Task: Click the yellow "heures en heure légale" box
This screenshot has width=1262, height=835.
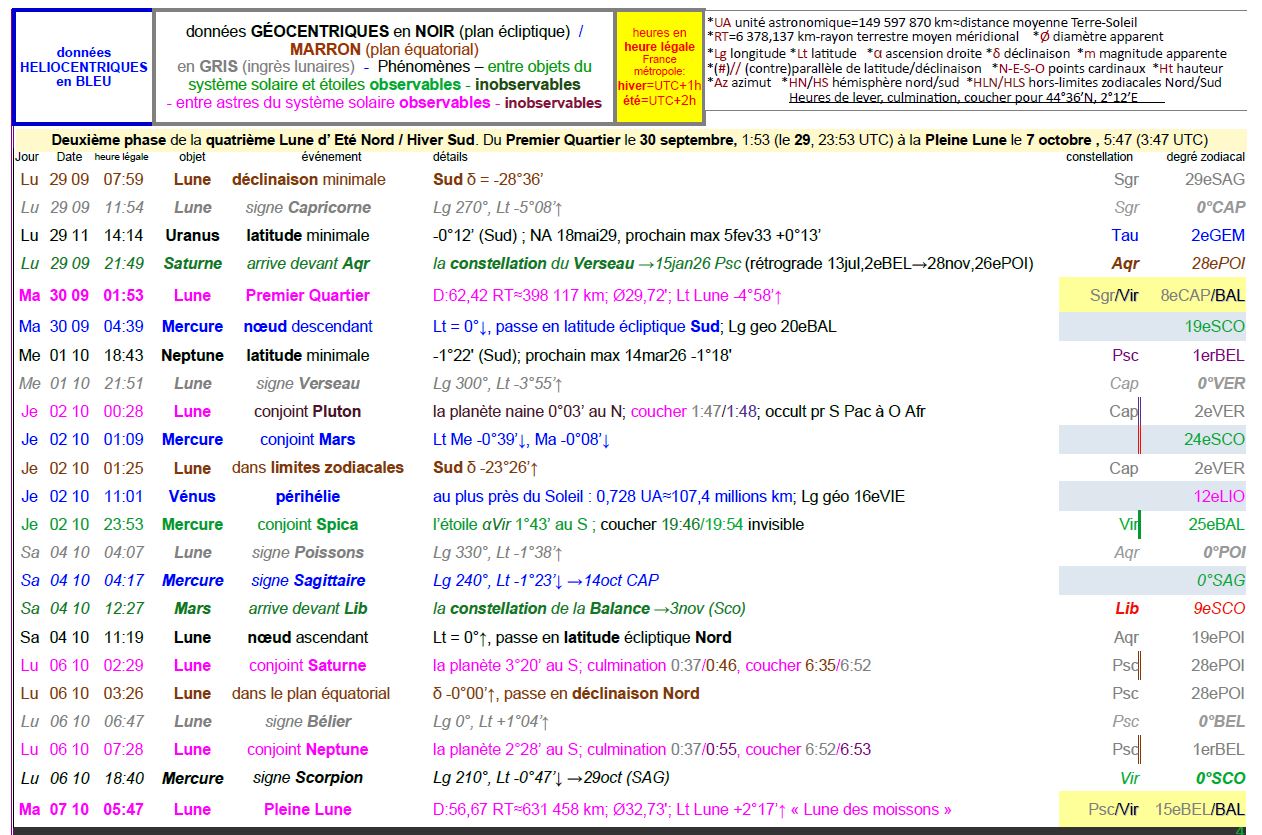Action: [660, 66]
